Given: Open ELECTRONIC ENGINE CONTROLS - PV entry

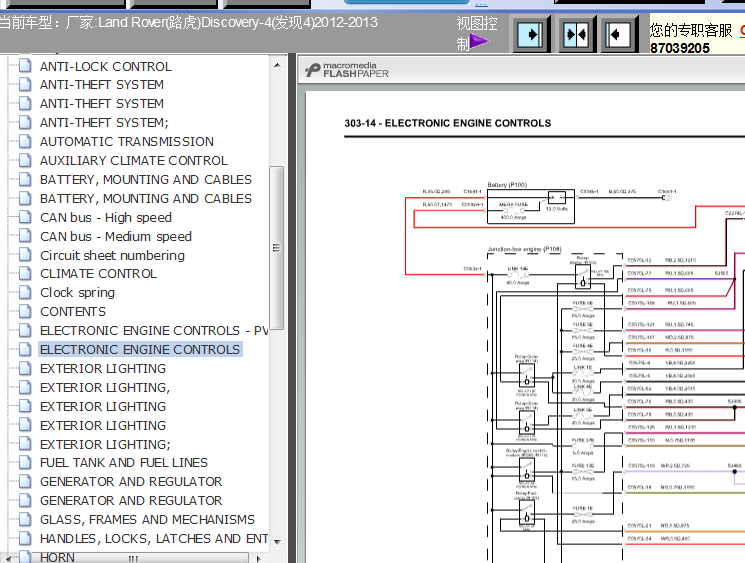Looking at the screenshot, I should click(154, 331).
